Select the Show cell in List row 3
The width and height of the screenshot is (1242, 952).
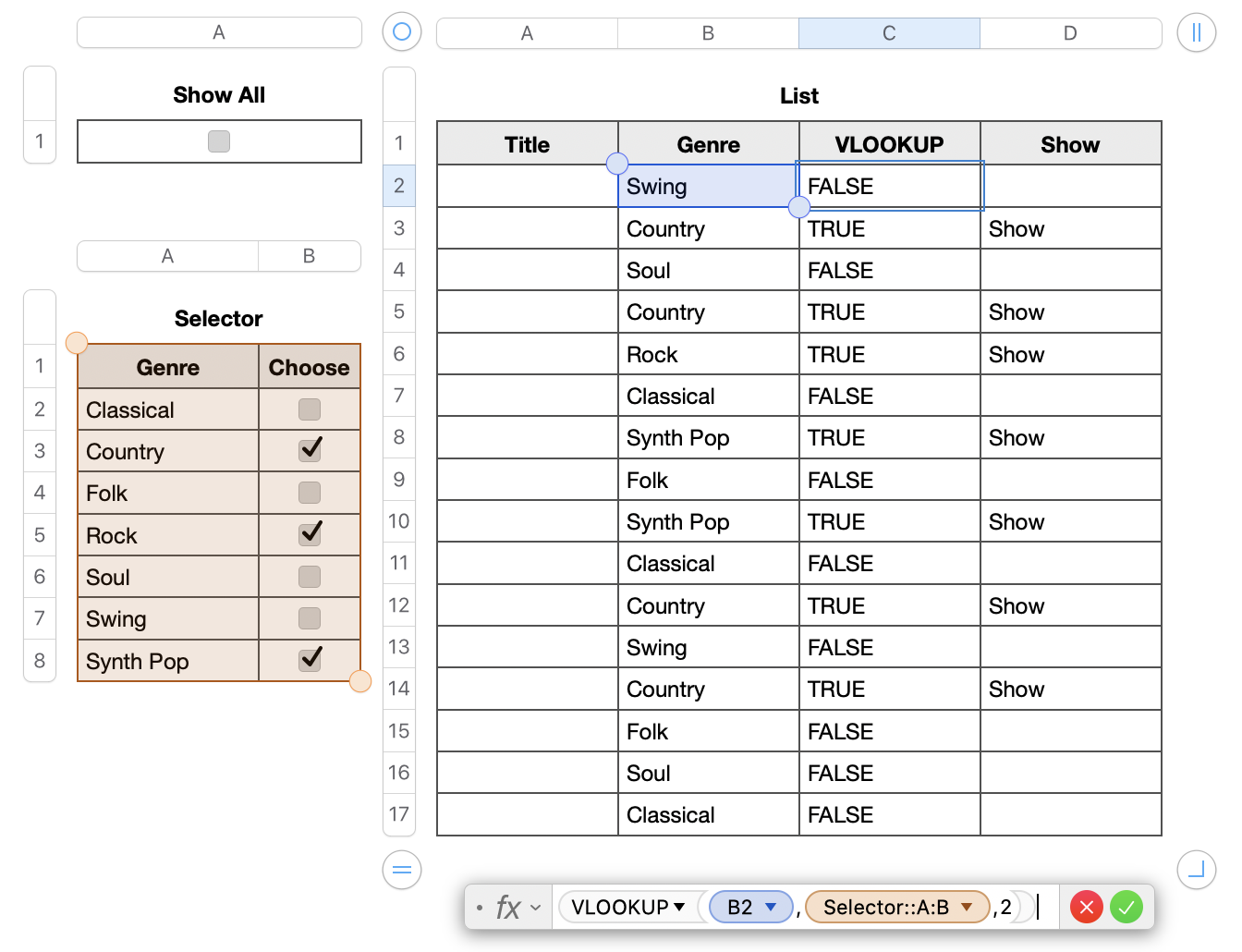pyautogui.click(x=1070, y=228)
